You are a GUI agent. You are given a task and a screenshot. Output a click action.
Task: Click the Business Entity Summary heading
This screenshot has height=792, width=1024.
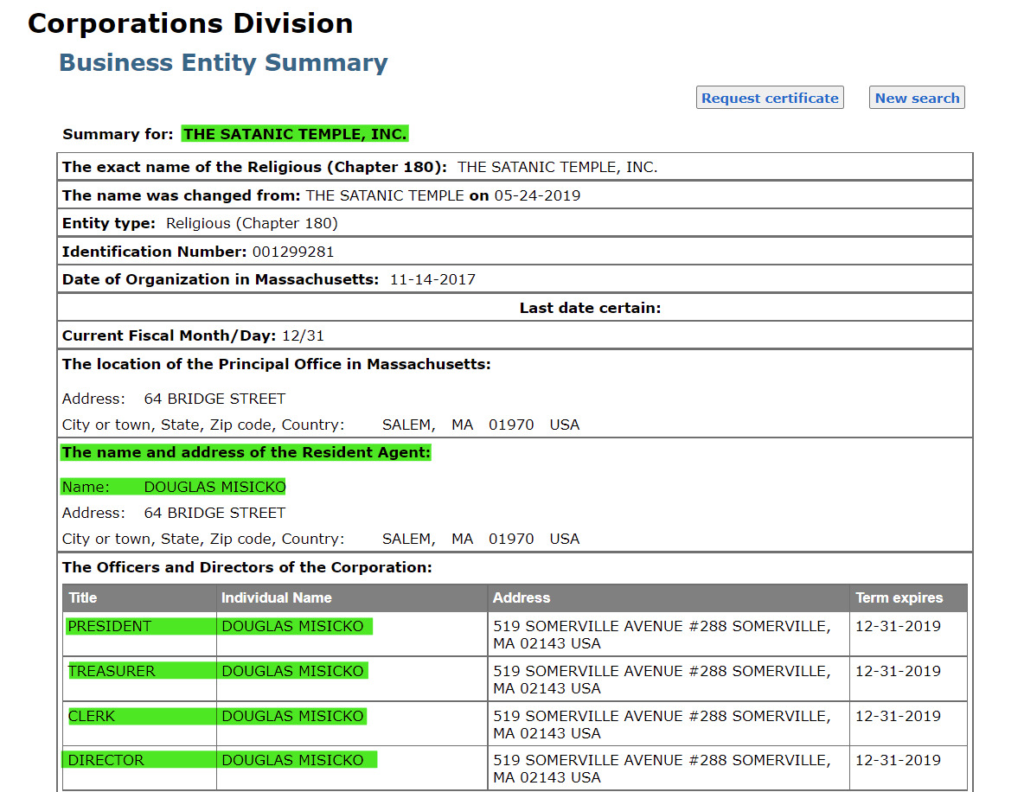(224, 61)
